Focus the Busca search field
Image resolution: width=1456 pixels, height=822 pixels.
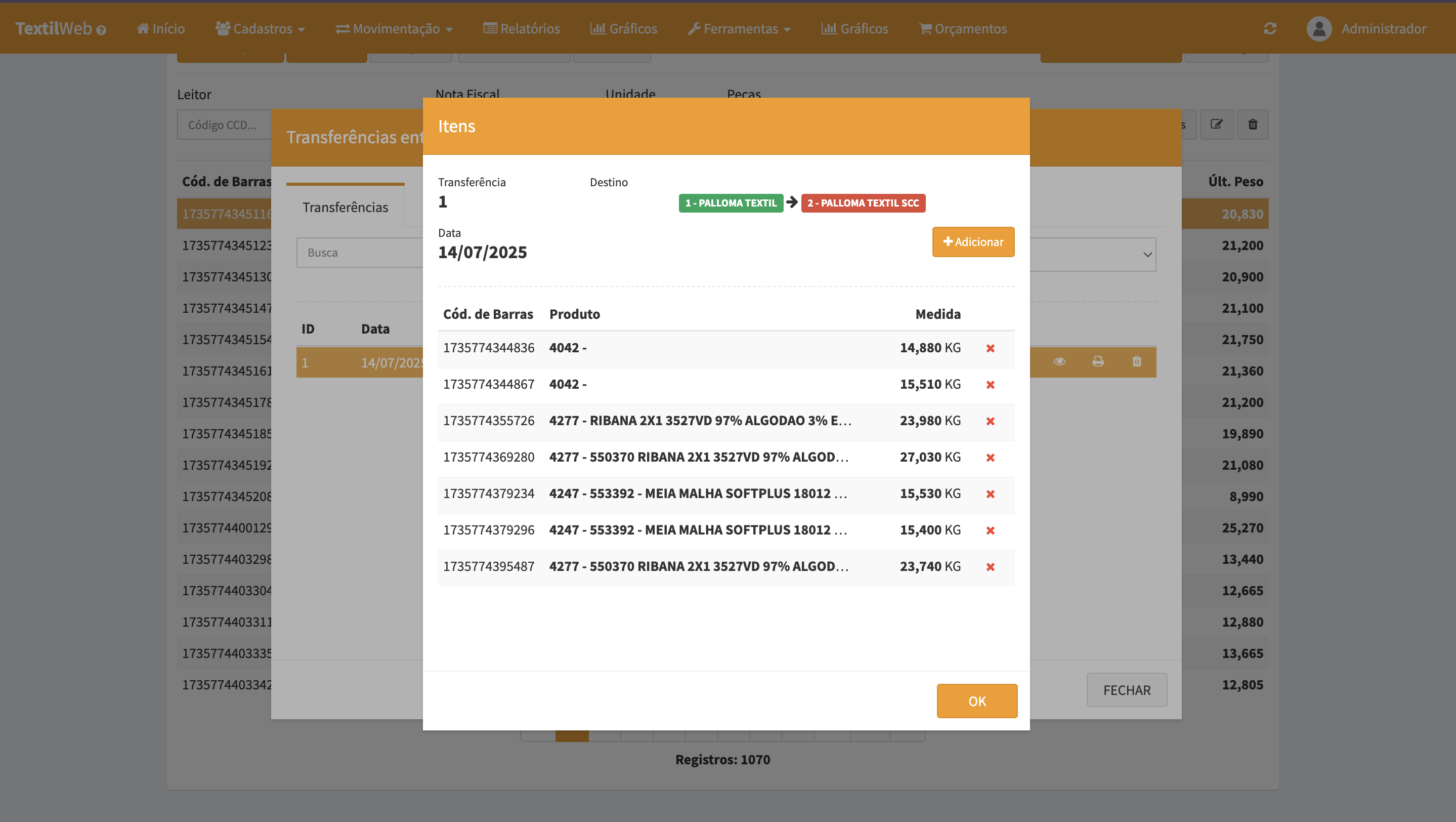click(x=360, y=253)
